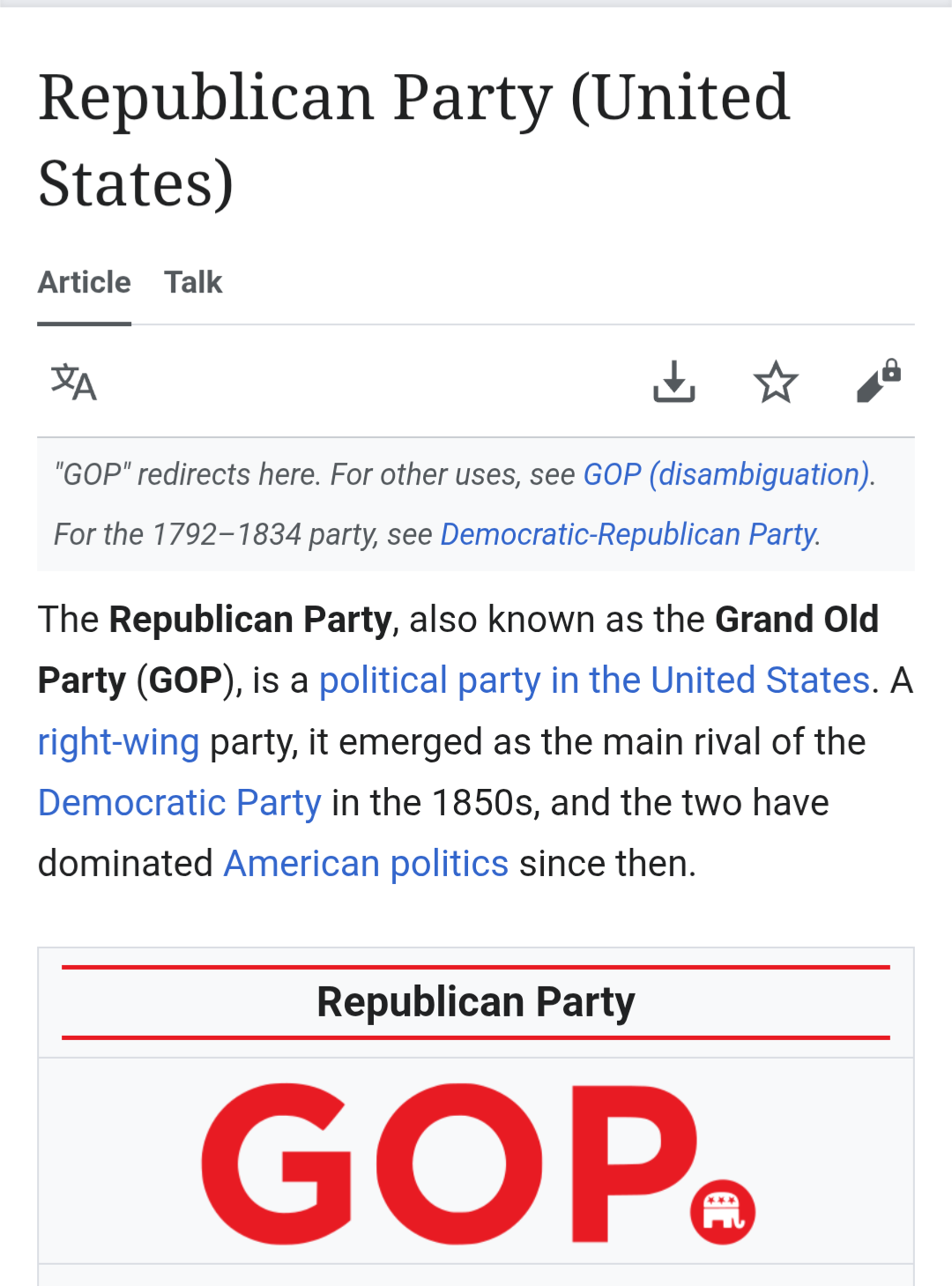
Task: Tap the "For the 1792–1834 party" note
Action: point(243,535)
